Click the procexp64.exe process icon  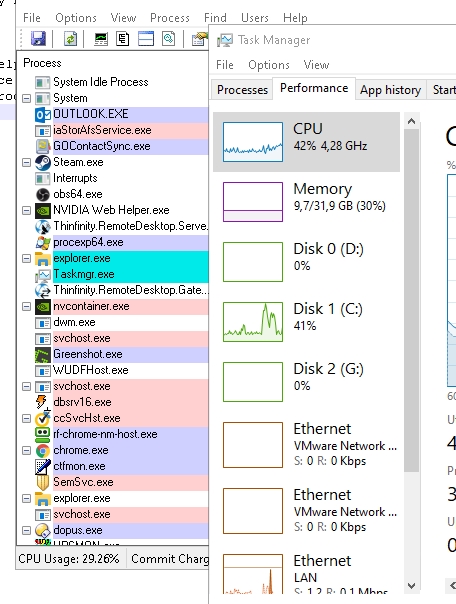click(x=43, y=243)
